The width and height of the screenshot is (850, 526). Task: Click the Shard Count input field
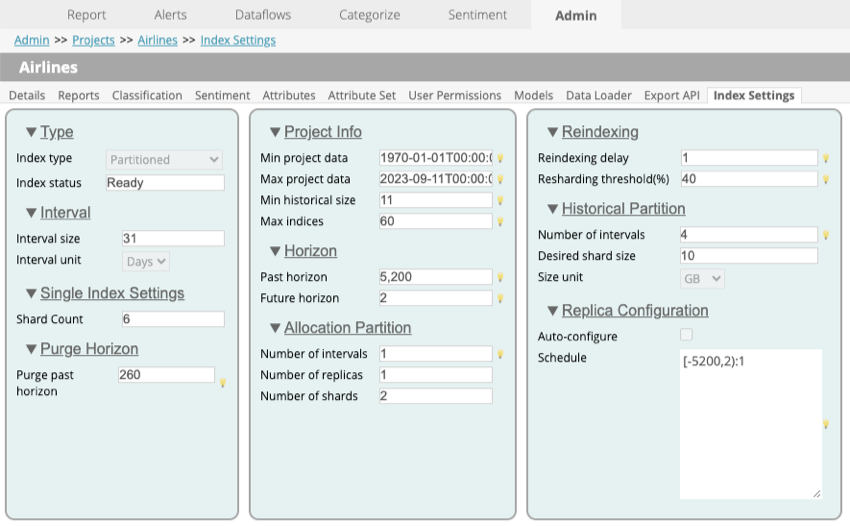(172, 319)
